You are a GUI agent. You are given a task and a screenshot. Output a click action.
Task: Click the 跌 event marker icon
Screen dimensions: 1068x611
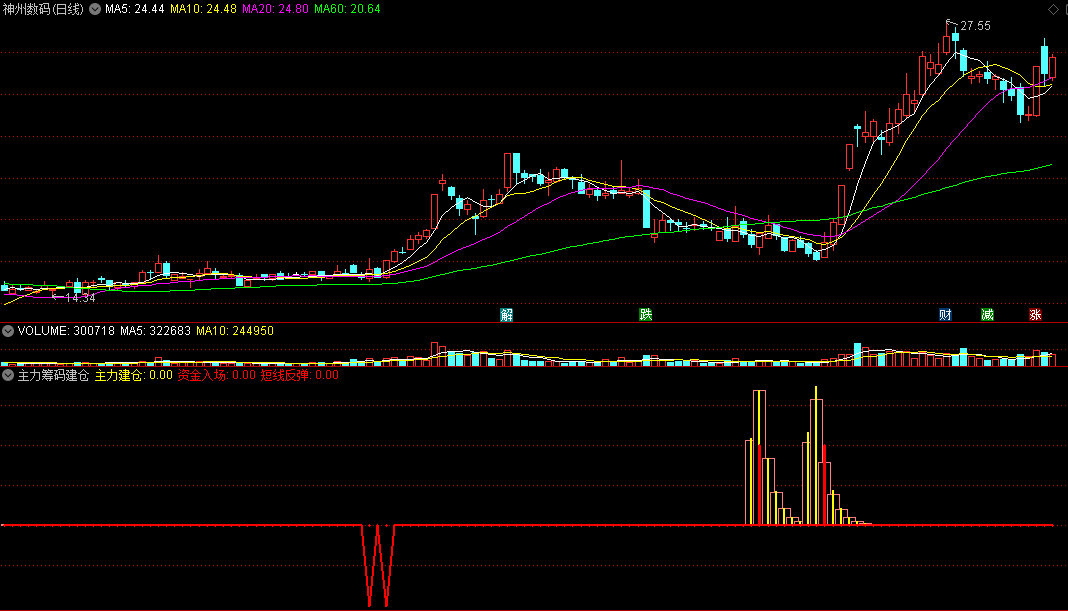(x=646, y=315)
